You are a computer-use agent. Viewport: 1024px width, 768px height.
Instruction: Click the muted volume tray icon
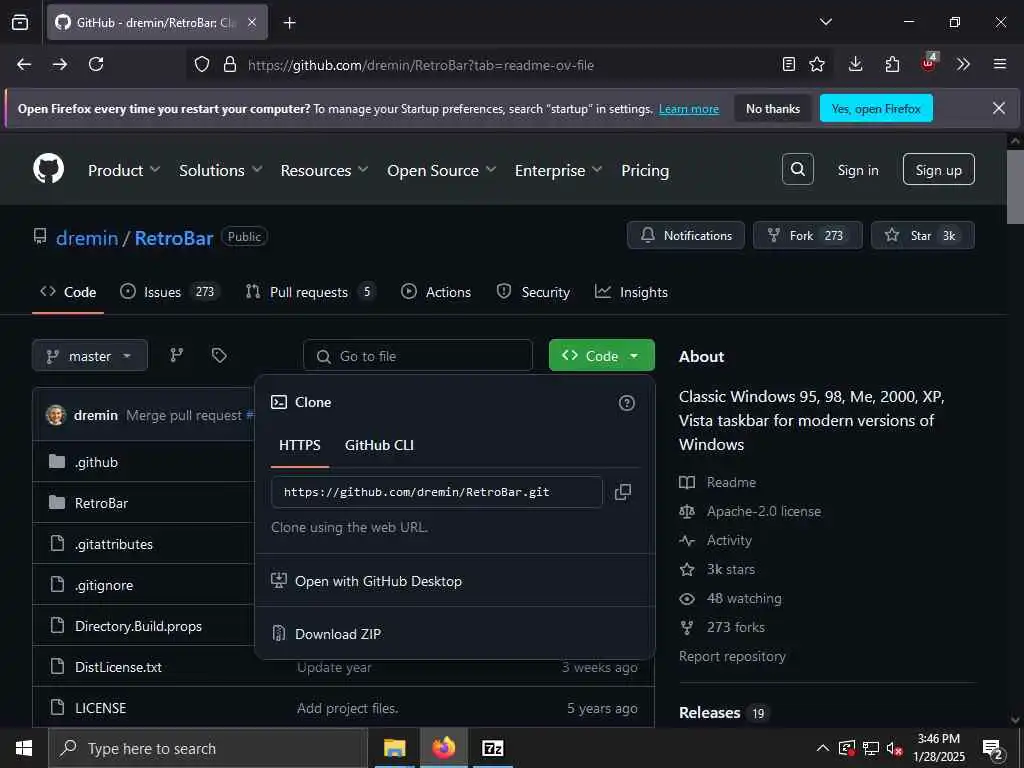pyautogui.click(x=894, y=748)
